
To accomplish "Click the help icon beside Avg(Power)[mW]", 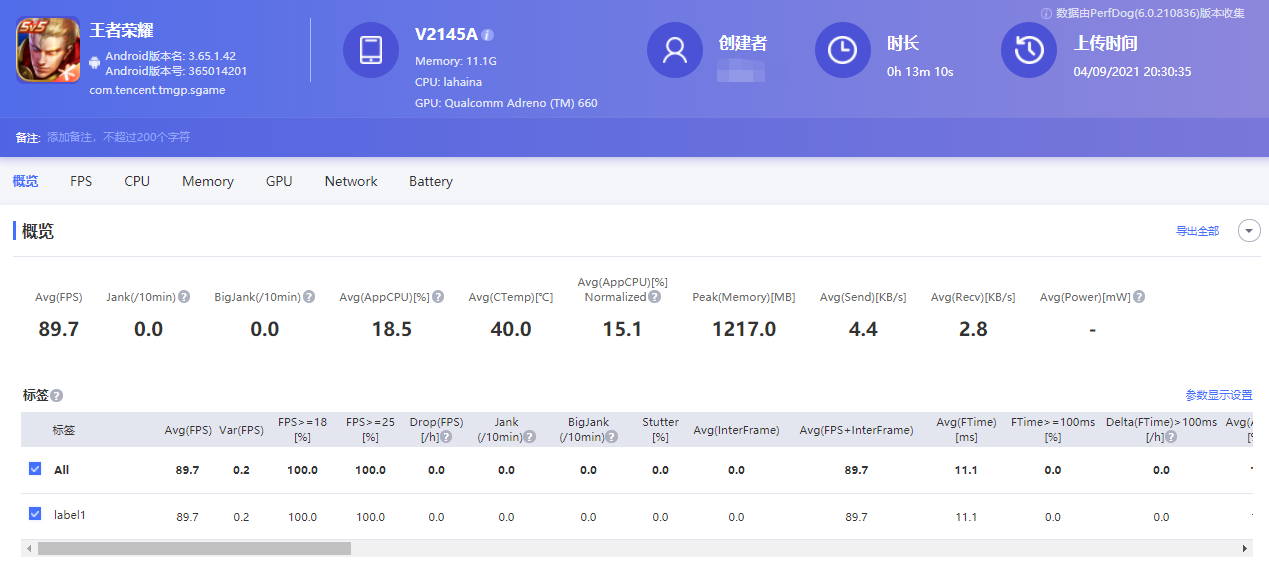I will coord(1139,297).
